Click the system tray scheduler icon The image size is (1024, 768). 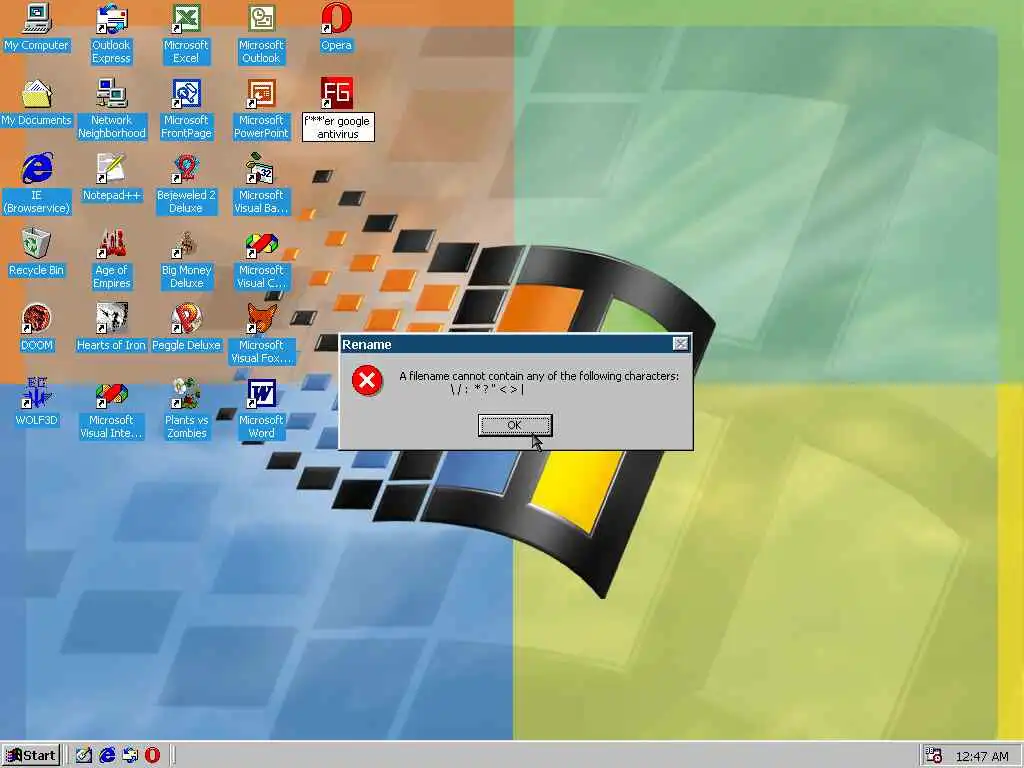(x=934, y=756)
